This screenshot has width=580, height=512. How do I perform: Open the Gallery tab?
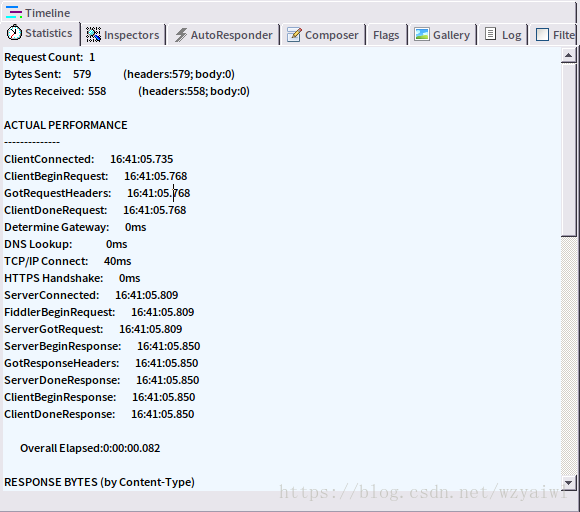pos(442,35)
